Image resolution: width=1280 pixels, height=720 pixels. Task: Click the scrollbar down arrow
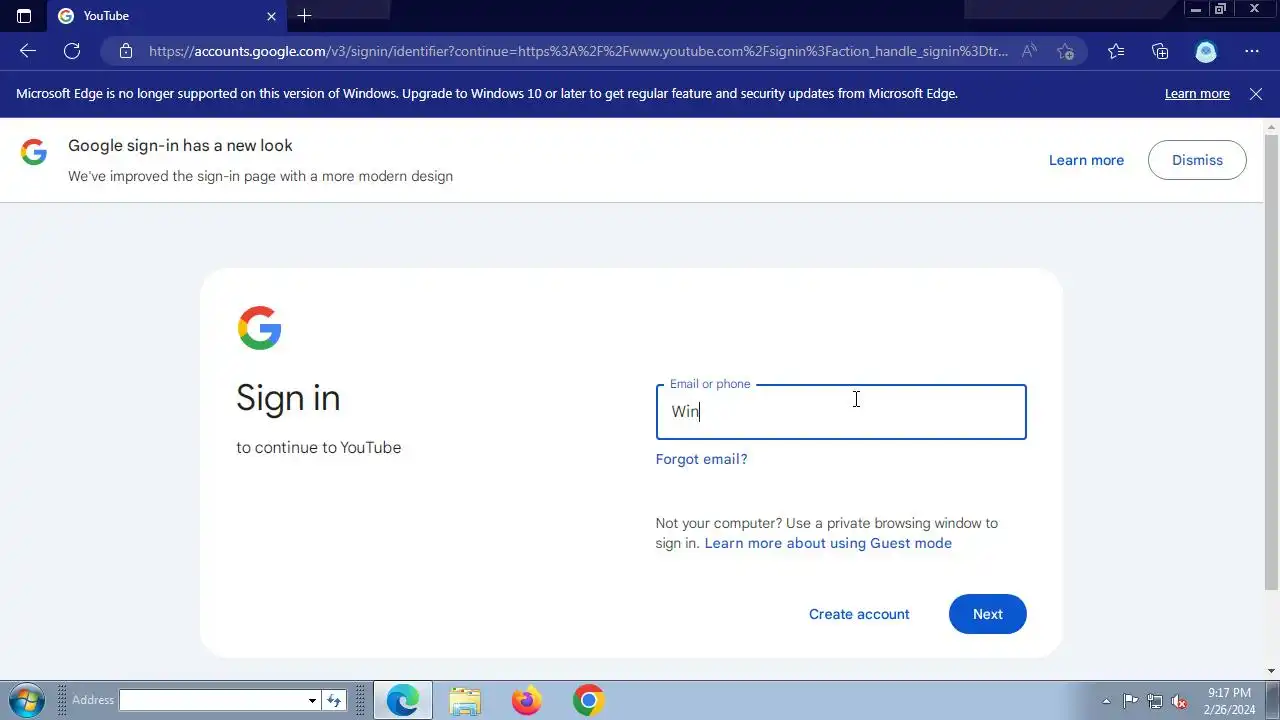[1272, 671]
